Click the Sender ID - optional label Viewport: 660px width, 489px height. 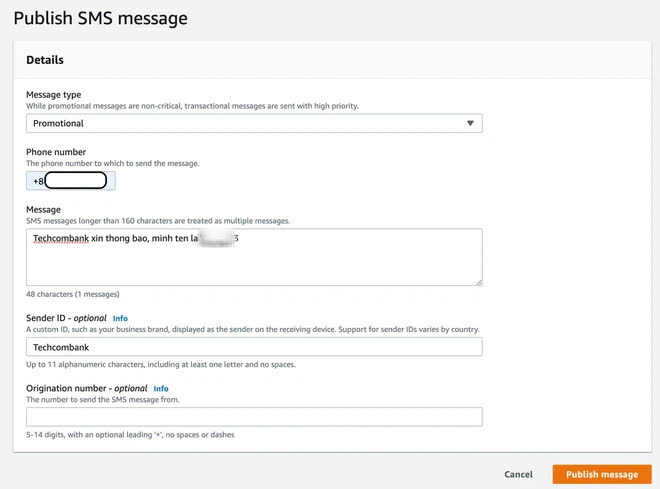coord(66,318)
